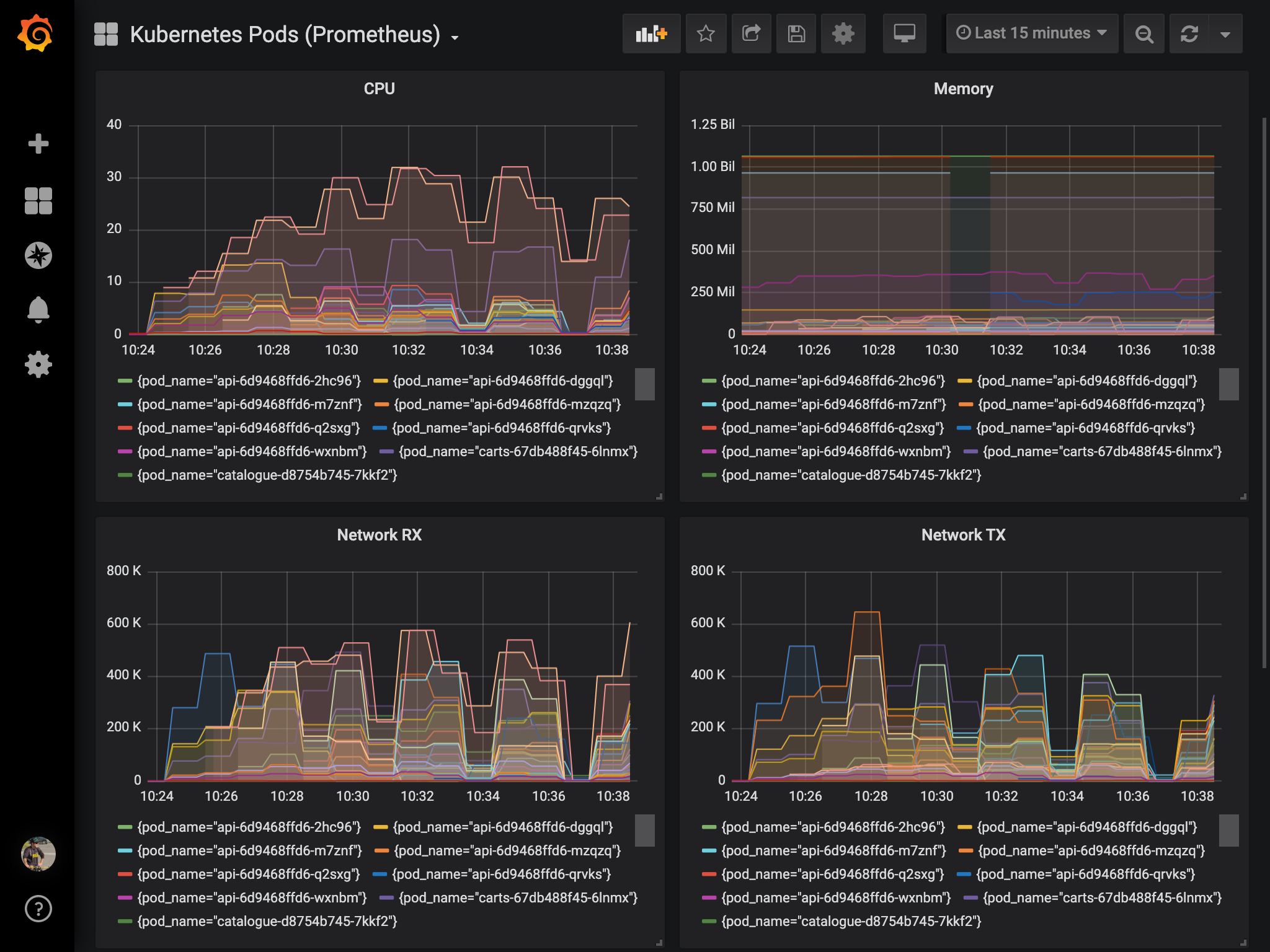Viewport: 1270px width, 952px height.
Task: Click the zoom out time range button
Action: point(1143,33)
